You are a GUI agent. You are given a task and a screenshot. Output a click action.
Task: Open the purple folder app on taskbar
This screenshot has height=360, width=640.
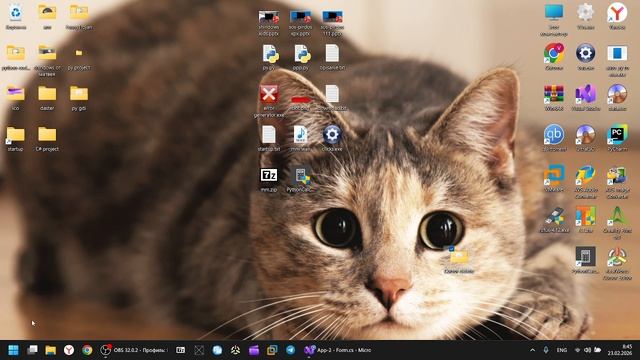point(254,350)
